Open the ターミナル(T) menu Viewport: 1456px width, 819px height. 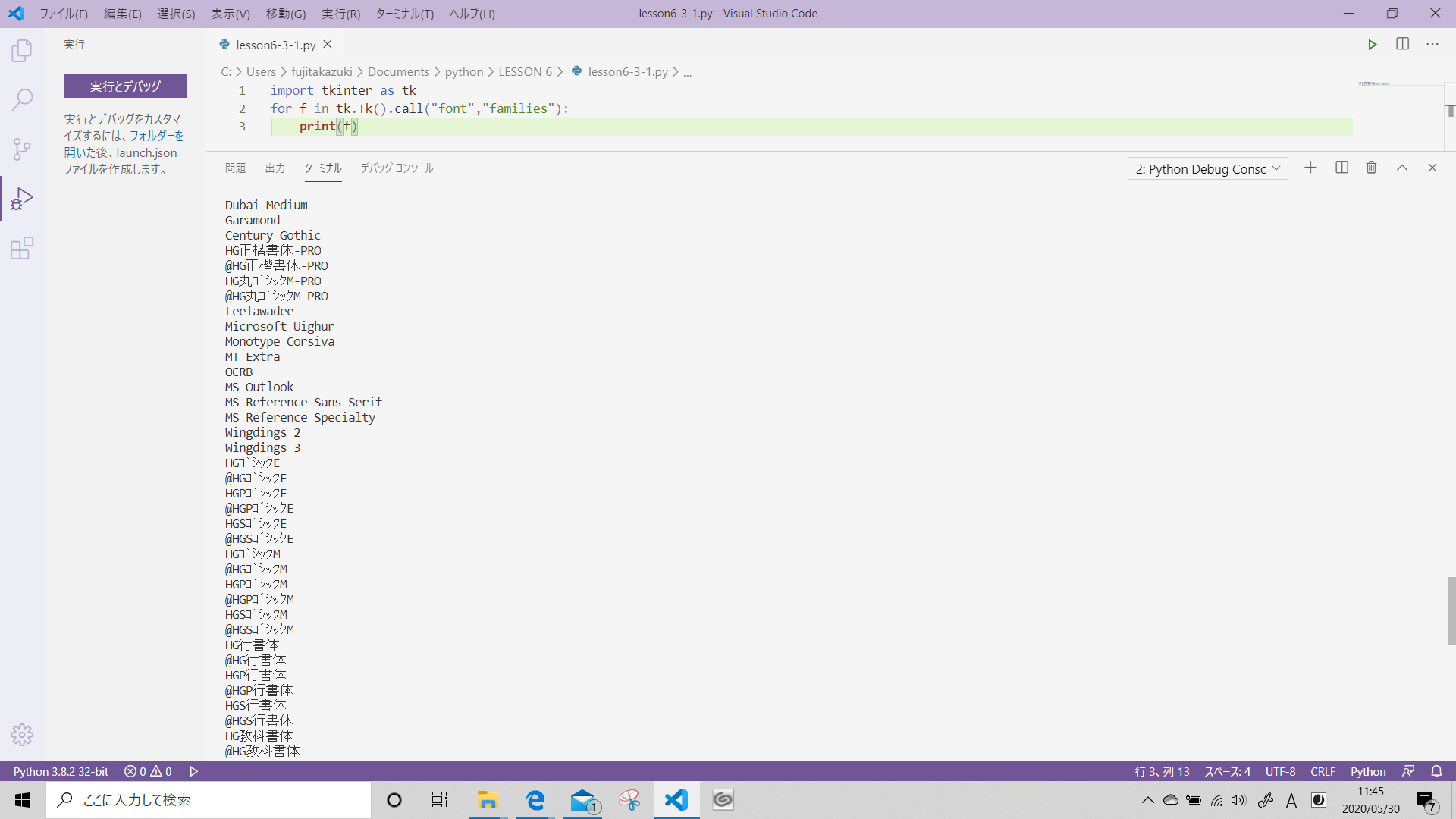click(404, 14)
